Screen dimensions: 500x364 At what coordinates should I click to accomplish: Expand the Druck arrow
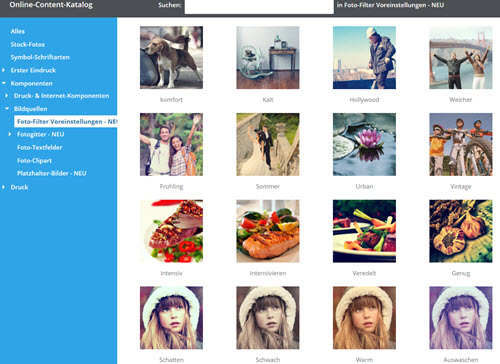[x=4, y=187]
